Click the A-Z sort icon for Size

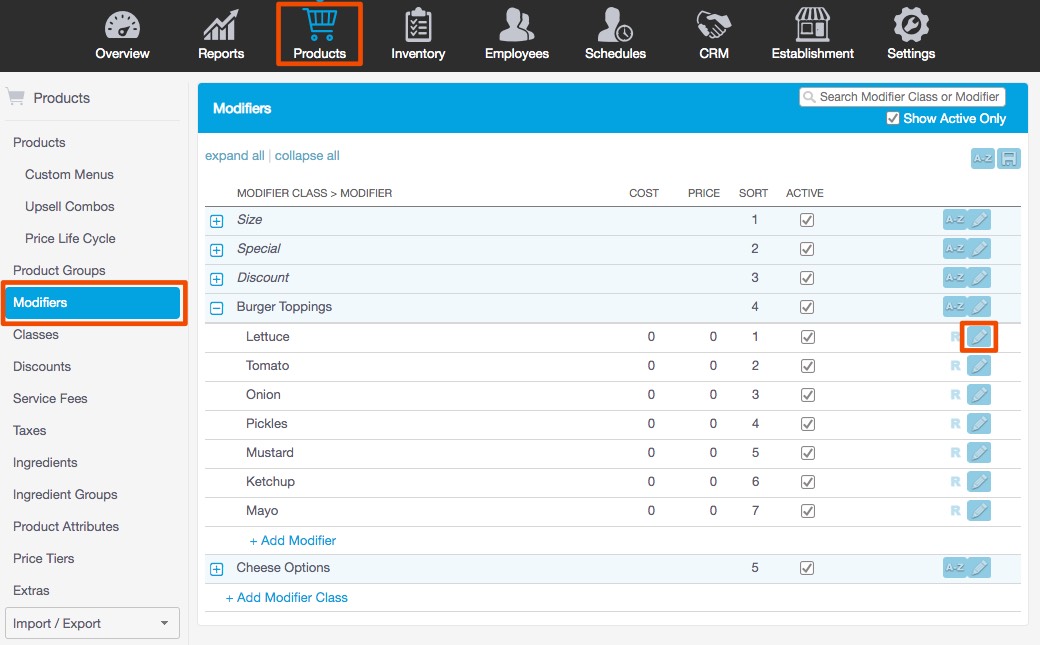click(954, 220)
